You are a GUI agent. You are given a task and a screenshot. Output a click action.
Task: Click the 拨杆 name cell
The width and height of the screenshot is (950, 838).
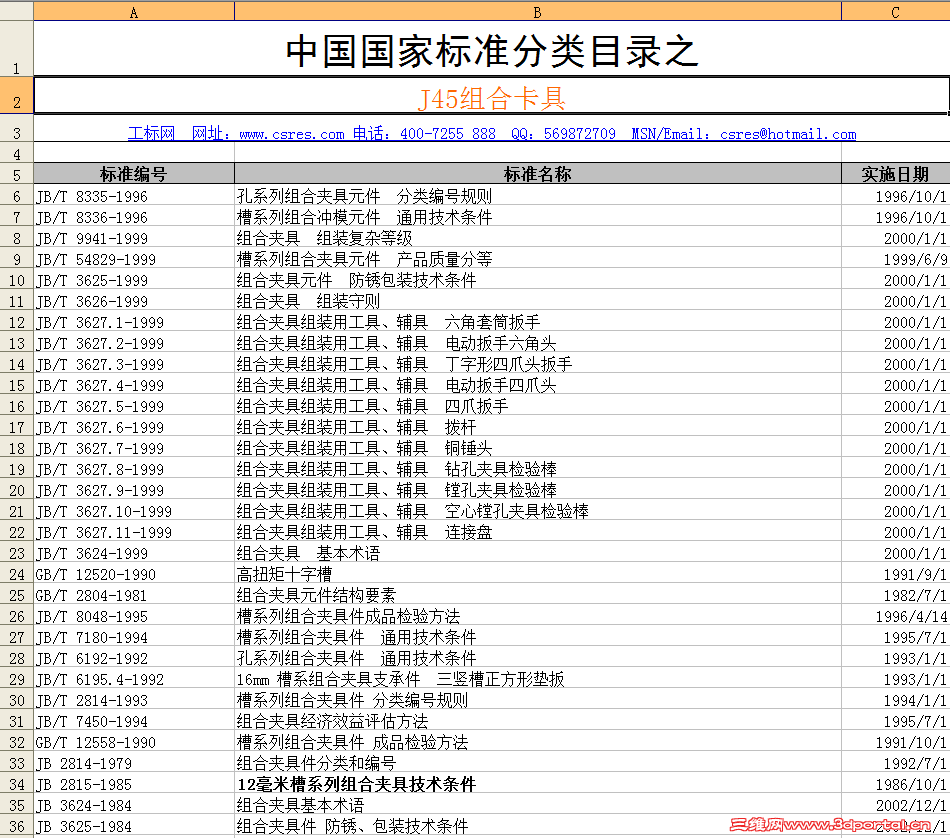tap(537, 427)
